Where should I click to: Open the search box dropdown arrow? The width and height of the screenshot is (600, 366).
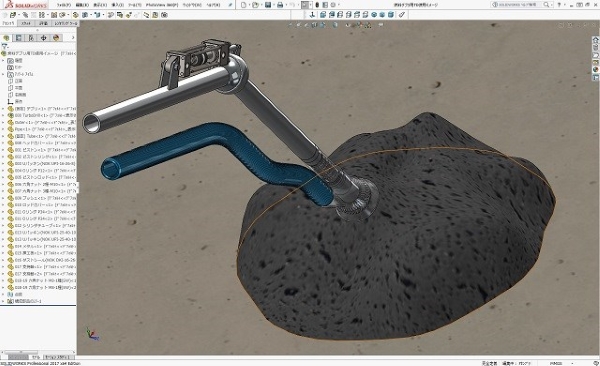[x=552, y=5]
